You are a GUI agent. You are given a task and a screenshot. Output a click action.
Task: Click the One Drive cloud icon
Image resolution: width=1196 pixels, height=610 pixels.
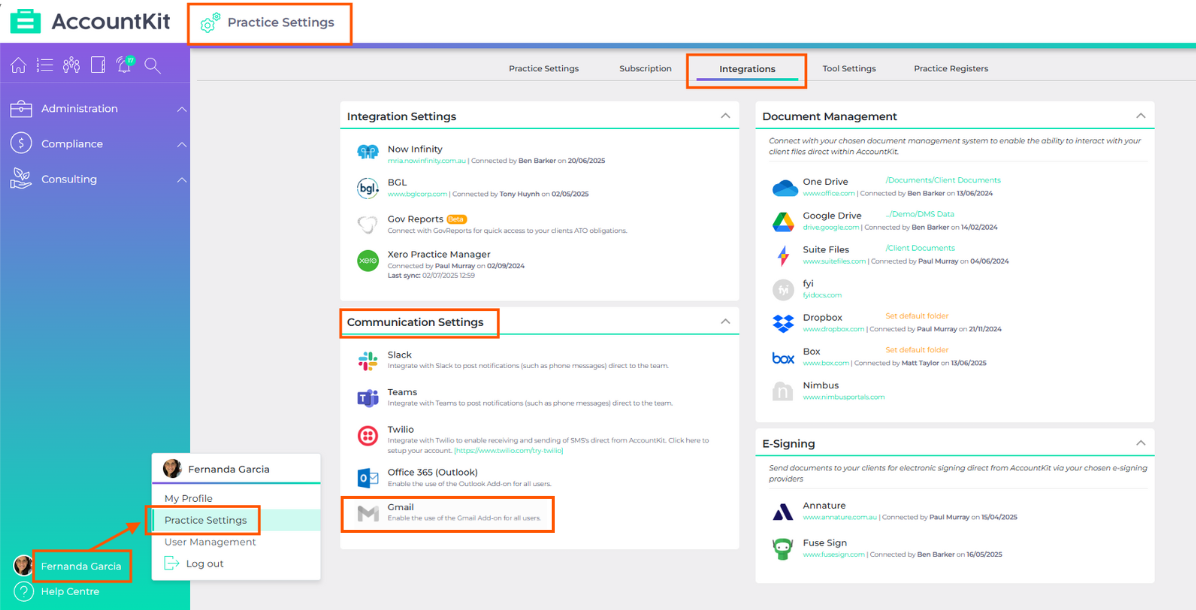tap(784, 188)
